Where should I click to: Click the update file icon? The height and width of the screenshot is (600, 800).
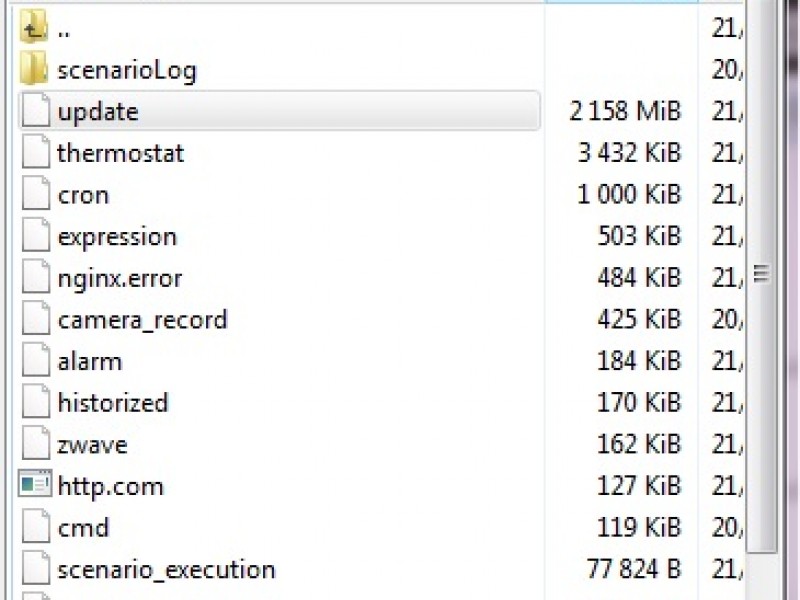[35, 111]
